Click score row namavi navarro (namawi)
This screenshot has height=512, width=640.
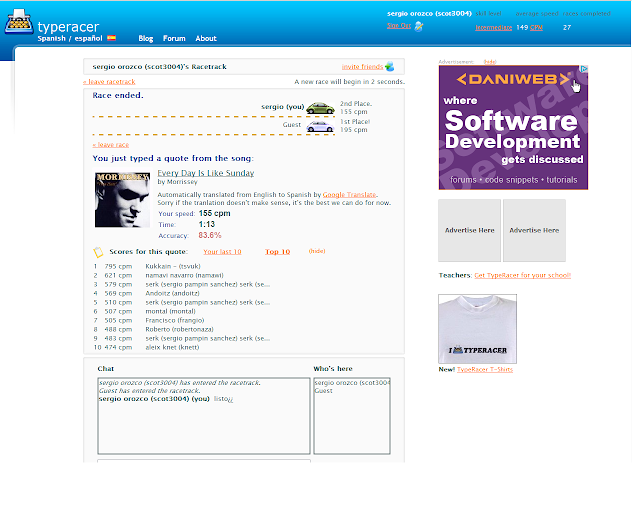point(158,275)
